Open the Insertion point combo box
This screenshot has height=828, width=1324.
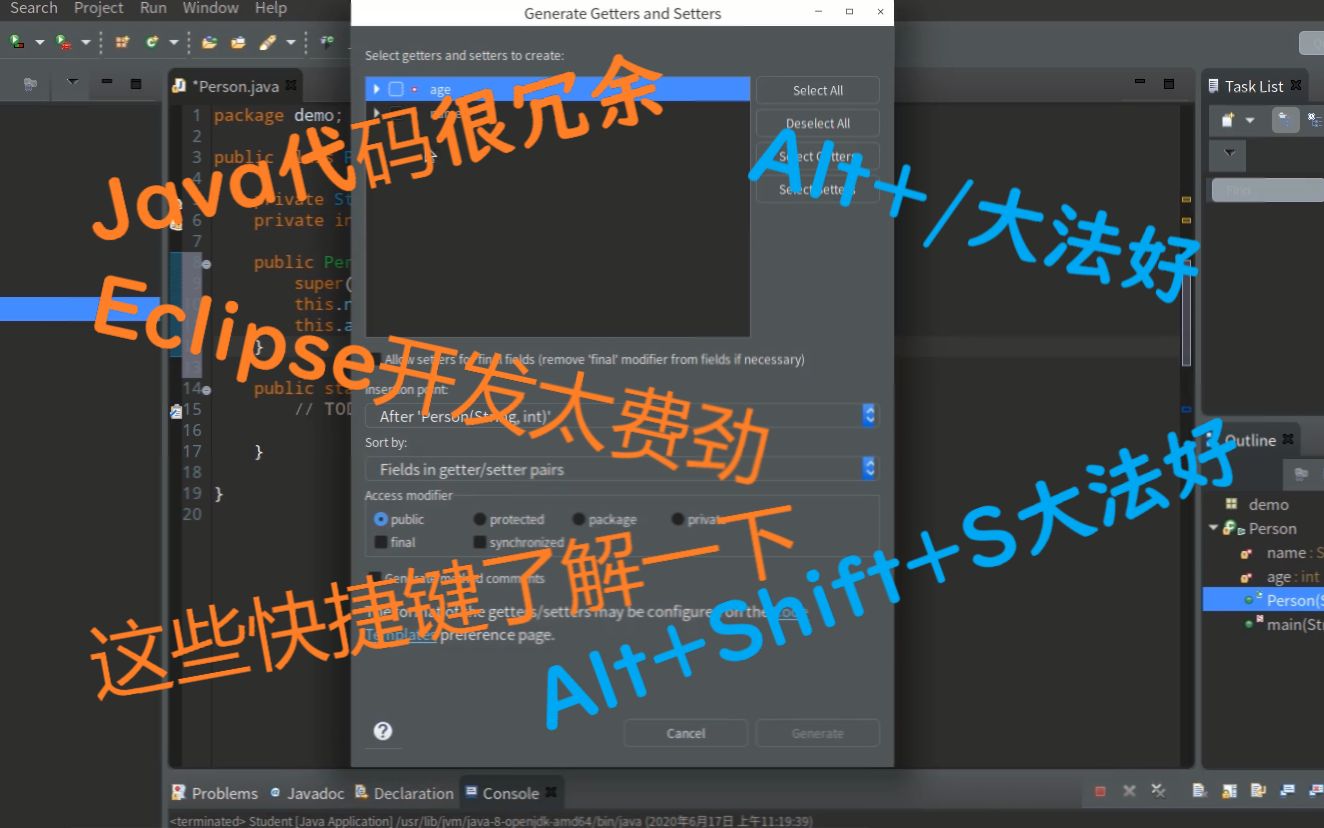621,415
